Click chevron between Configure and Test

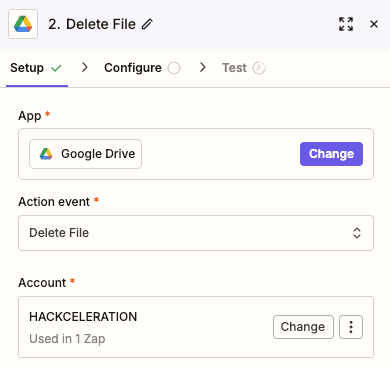coord(202,68)
